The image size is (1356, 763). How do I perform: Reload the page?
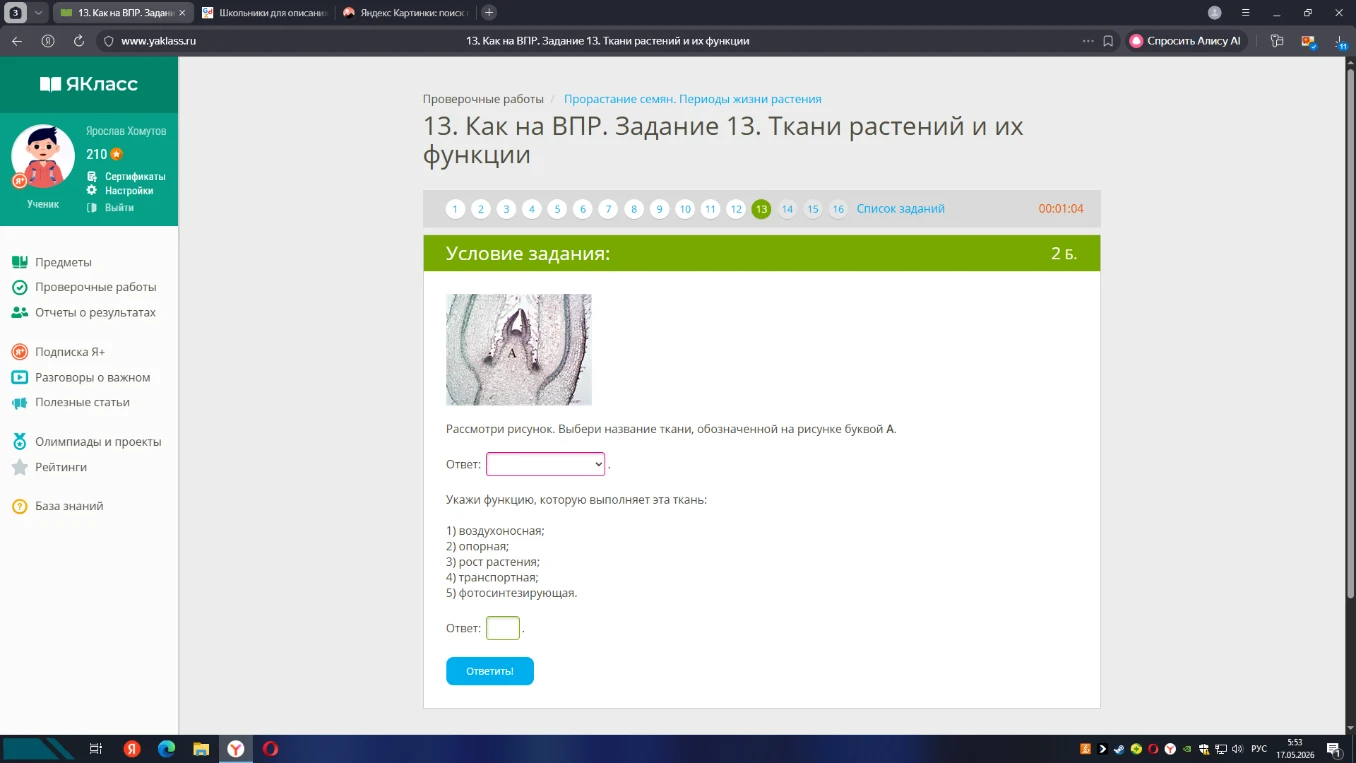tap(79, 41)
